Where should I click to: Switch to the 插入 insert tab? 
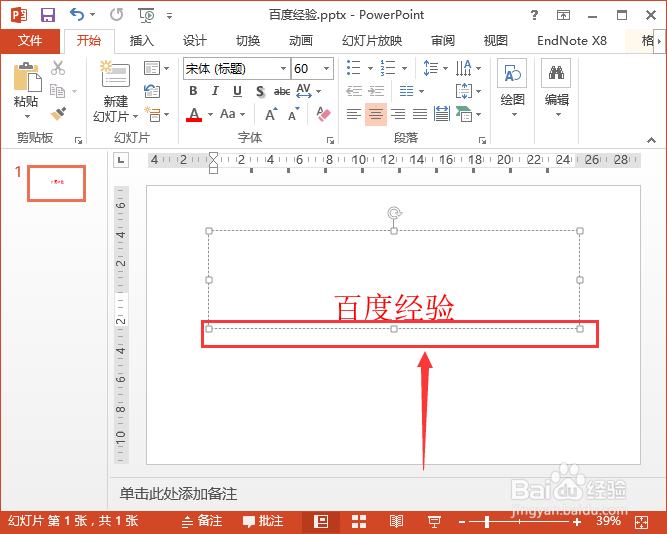pyautogui.click(x=142, y=41)
